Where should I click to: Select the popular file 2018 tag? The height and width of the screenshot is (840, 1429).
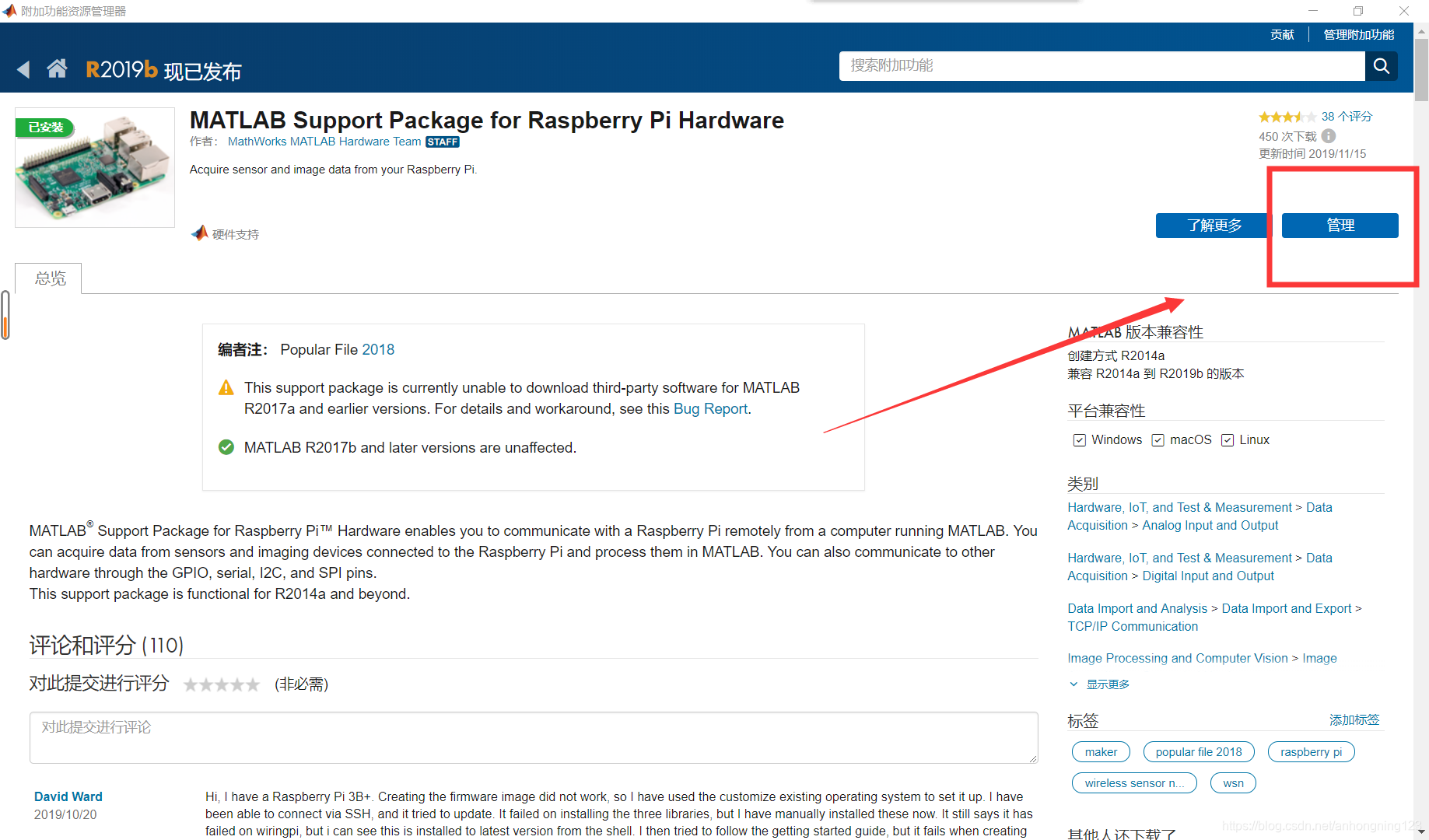[1199, 752]
